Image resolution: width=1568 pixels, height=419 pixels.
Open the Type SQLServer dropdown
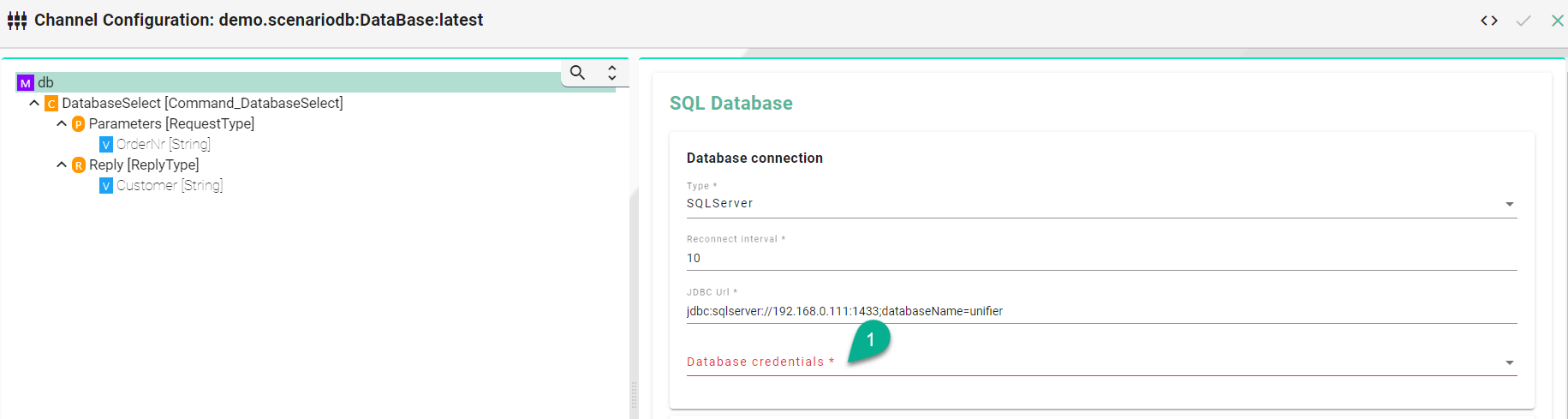coord(1509,204)
